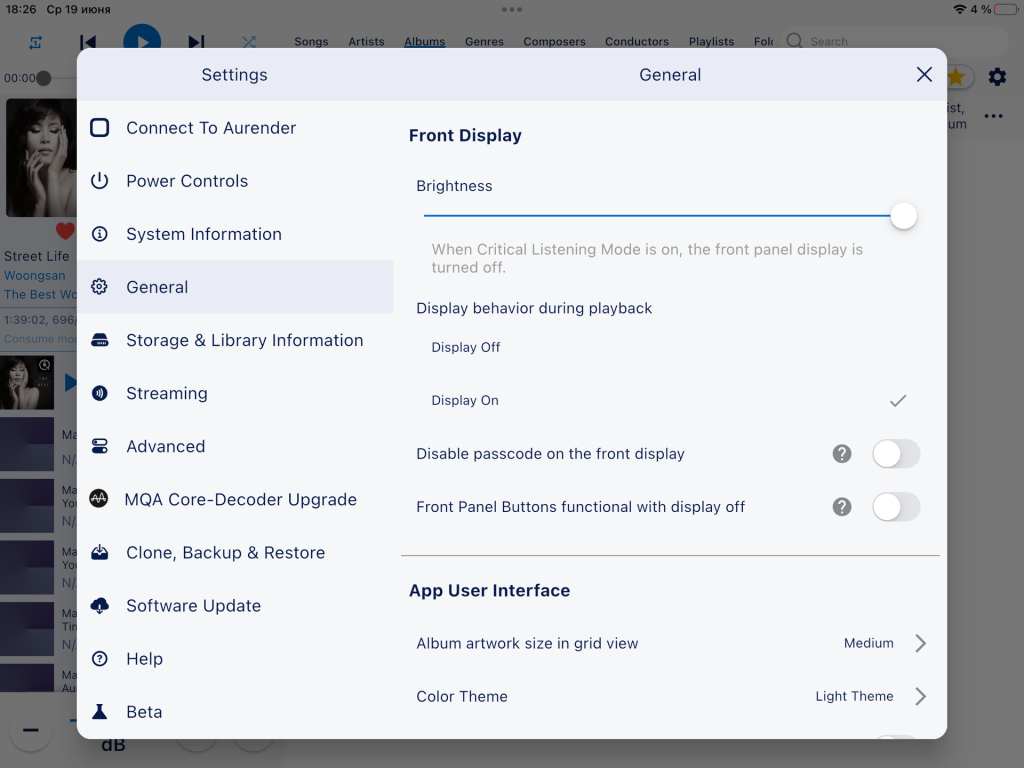Click the Streaming icon in sidebar
1024x768 pixels.
click(99, 393)
